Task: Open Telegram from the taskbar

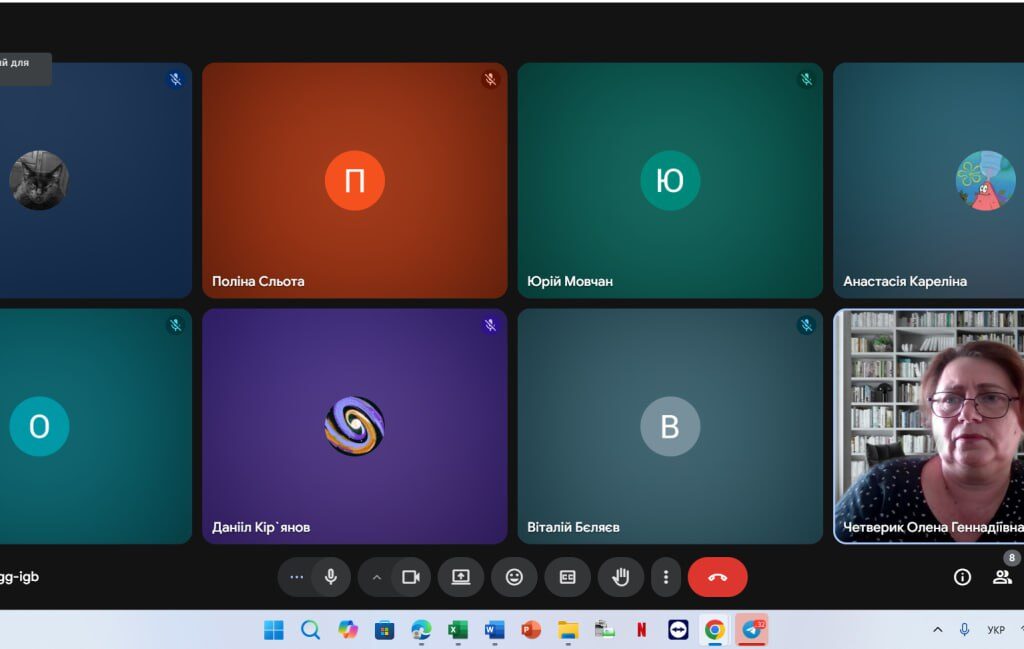Action: tap(752, 630)
